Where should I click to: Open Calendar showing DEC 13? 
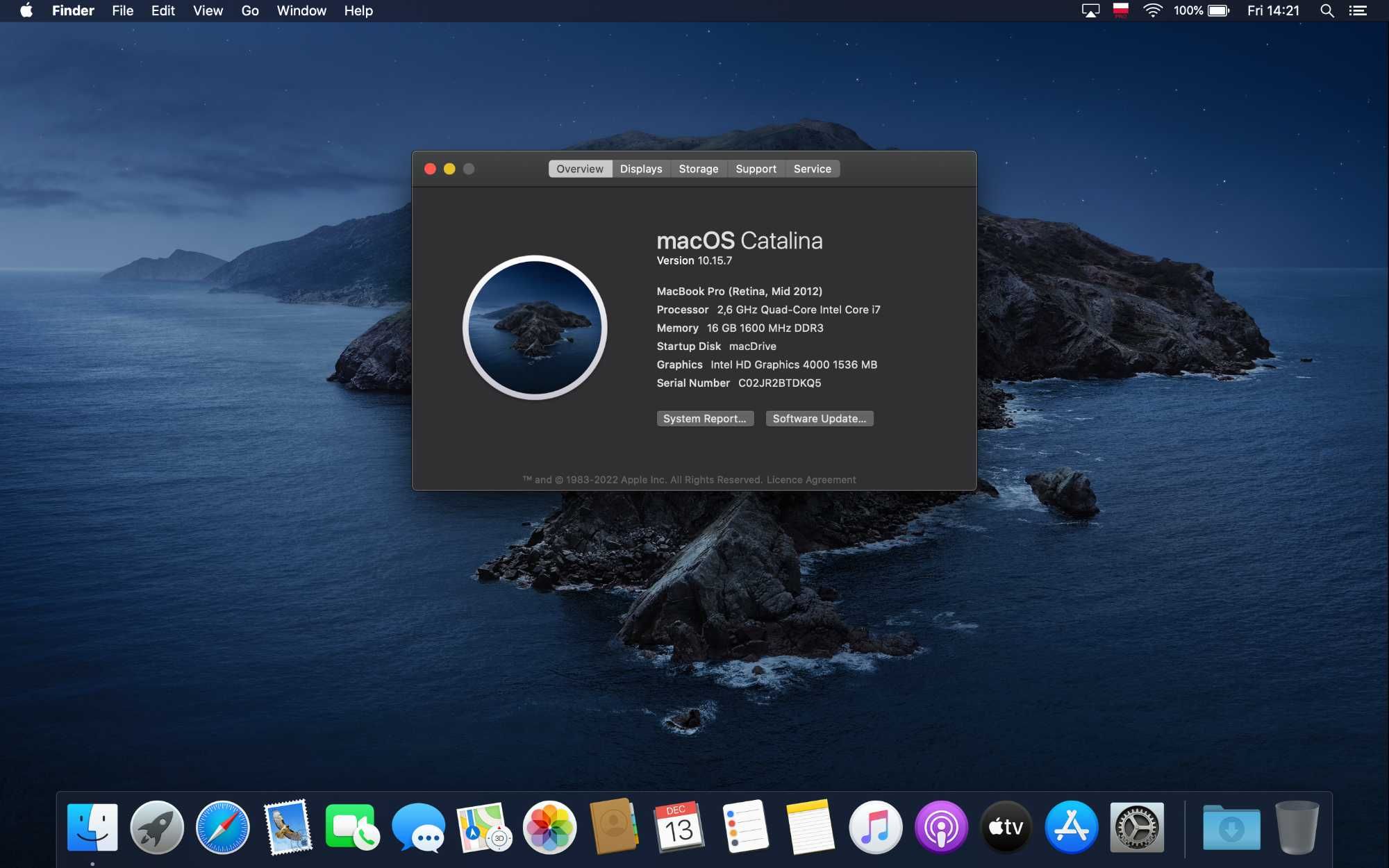click(679, 827)
